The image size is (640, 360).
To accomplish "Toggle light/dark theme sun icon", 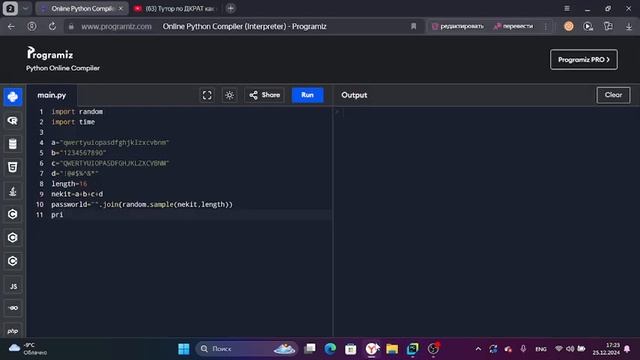I will coord(229,95).
